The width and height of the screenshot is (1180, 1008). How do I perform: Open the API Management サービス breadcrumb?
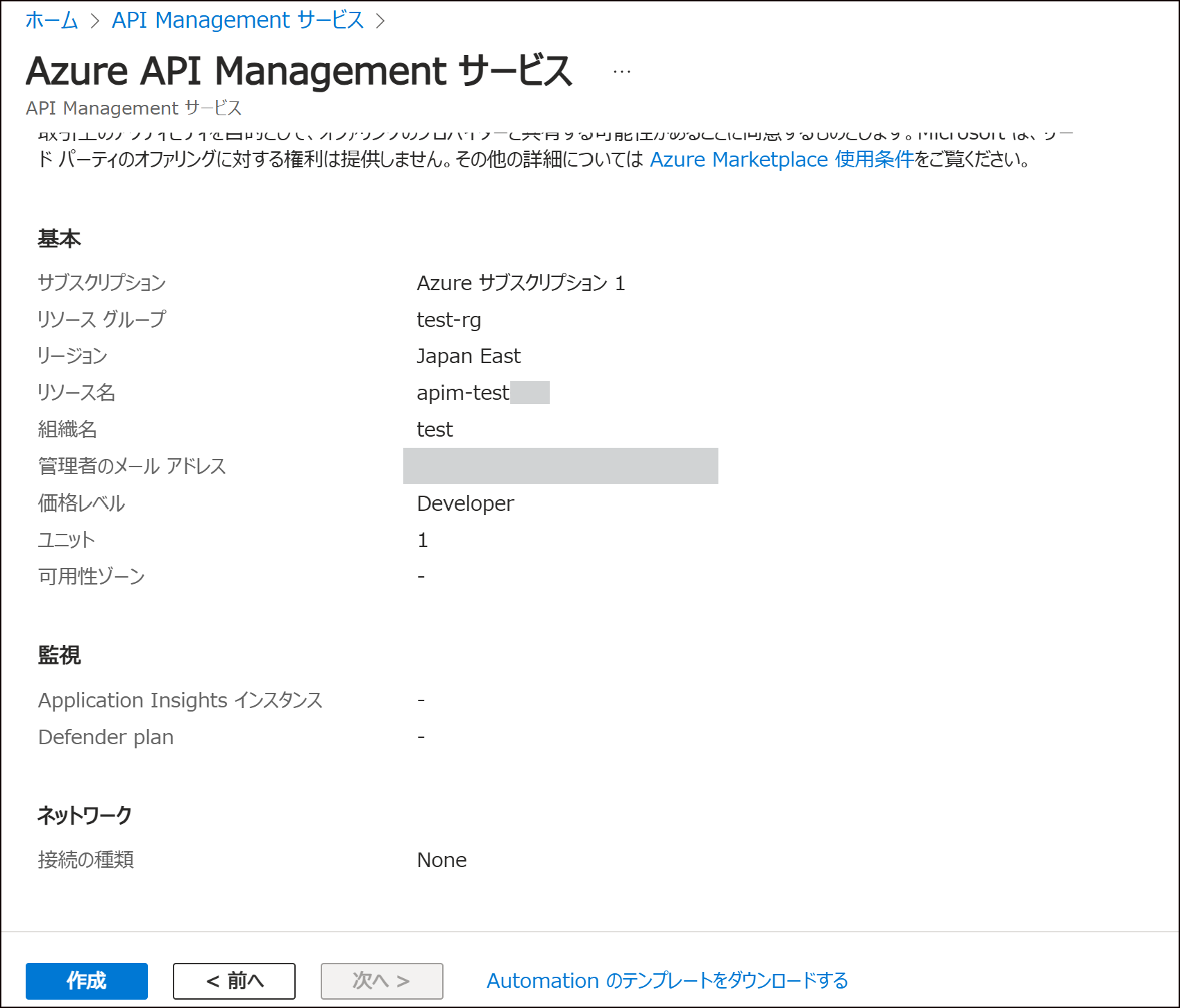237,19
